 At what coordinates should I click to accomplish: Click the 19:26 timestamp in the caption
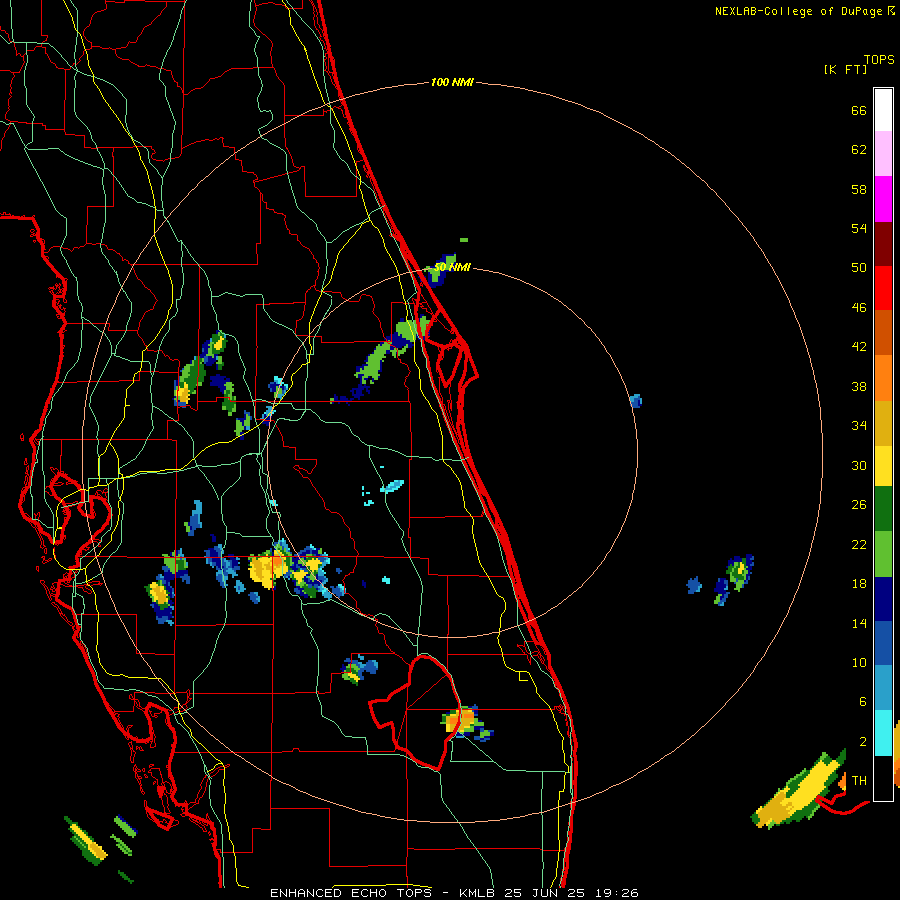[x=615, y=893]
